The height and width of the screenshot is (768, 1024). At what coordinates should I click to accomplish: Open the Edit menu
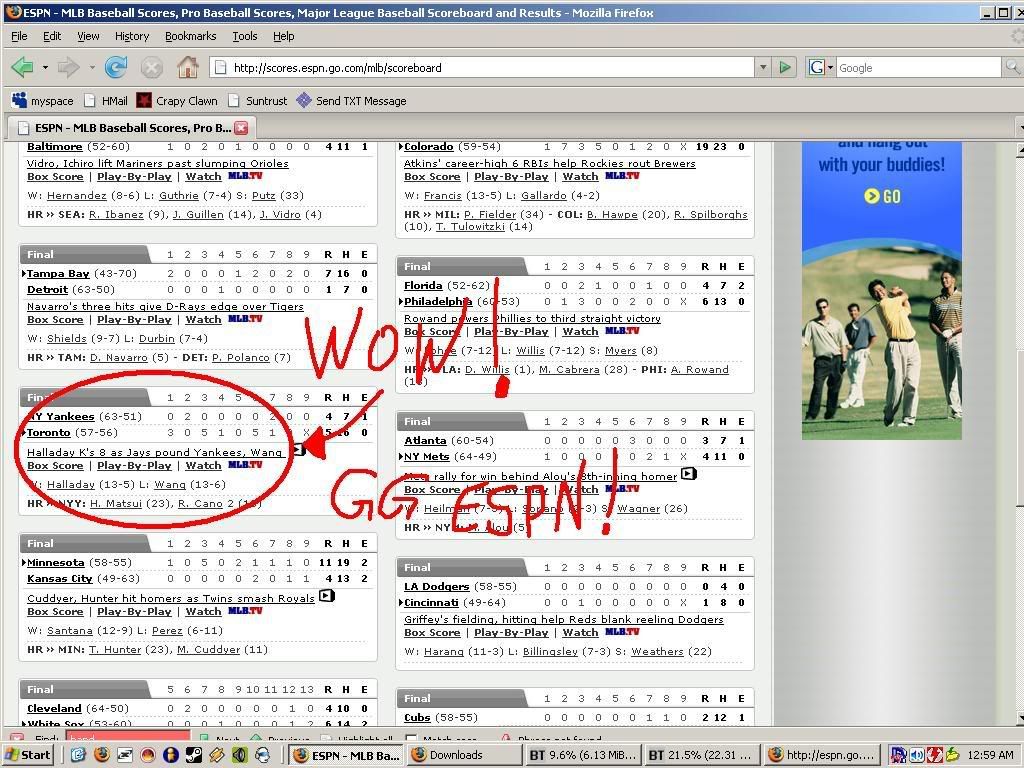tap(52, 36)
